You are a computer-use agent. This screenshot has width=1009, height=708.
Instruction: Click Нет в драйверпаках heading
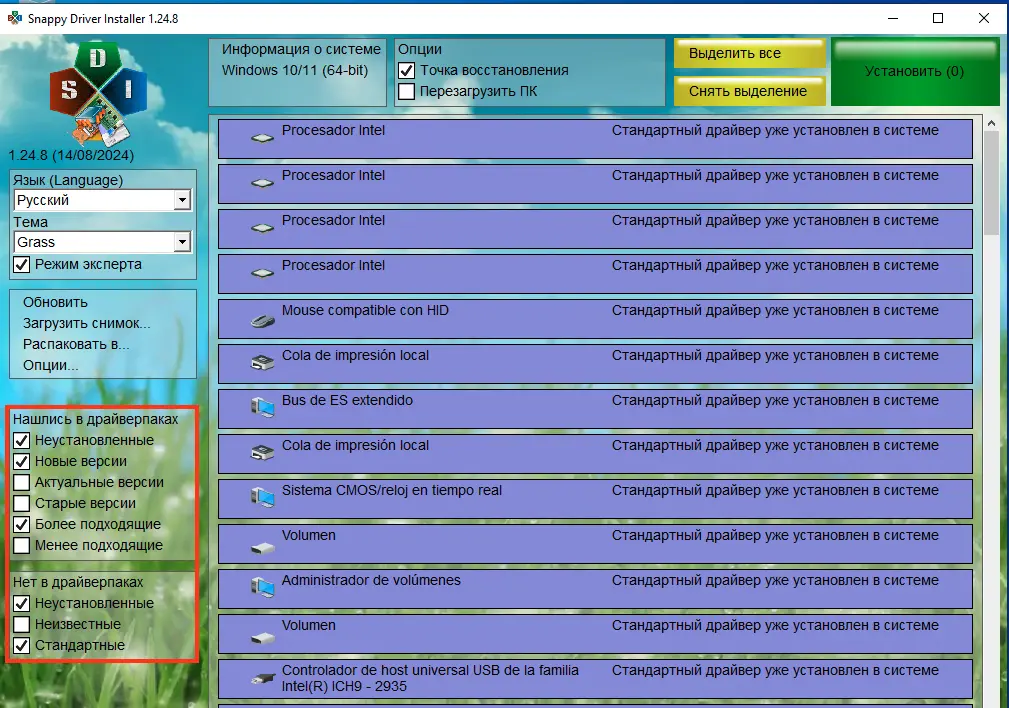pos(78,582)
